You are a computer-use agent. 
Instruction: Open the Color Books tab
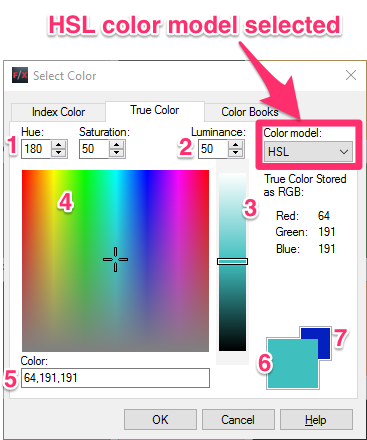(250, 112)
